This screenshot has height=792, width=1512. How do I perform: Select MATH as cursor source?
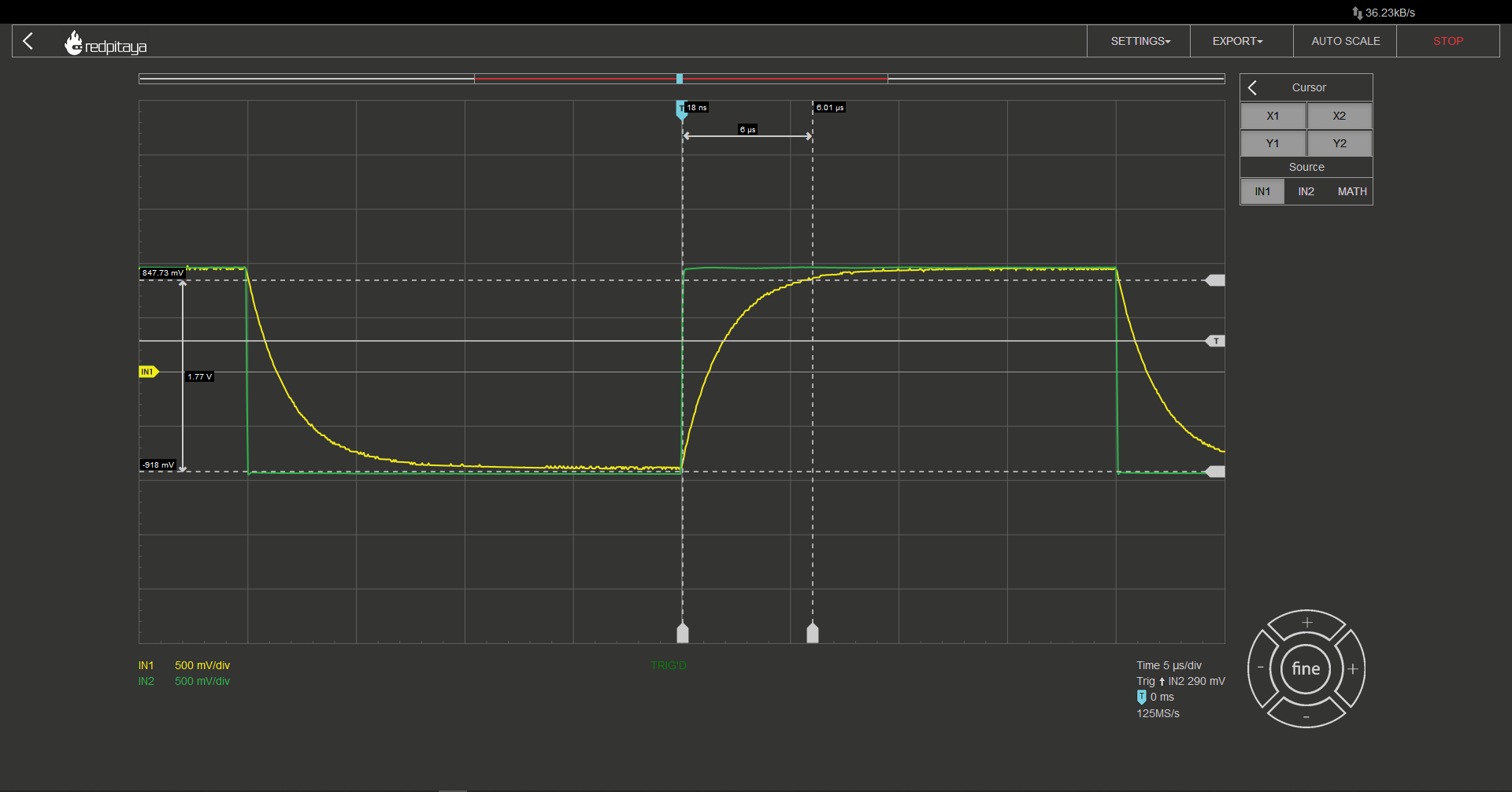(1352, 191)
